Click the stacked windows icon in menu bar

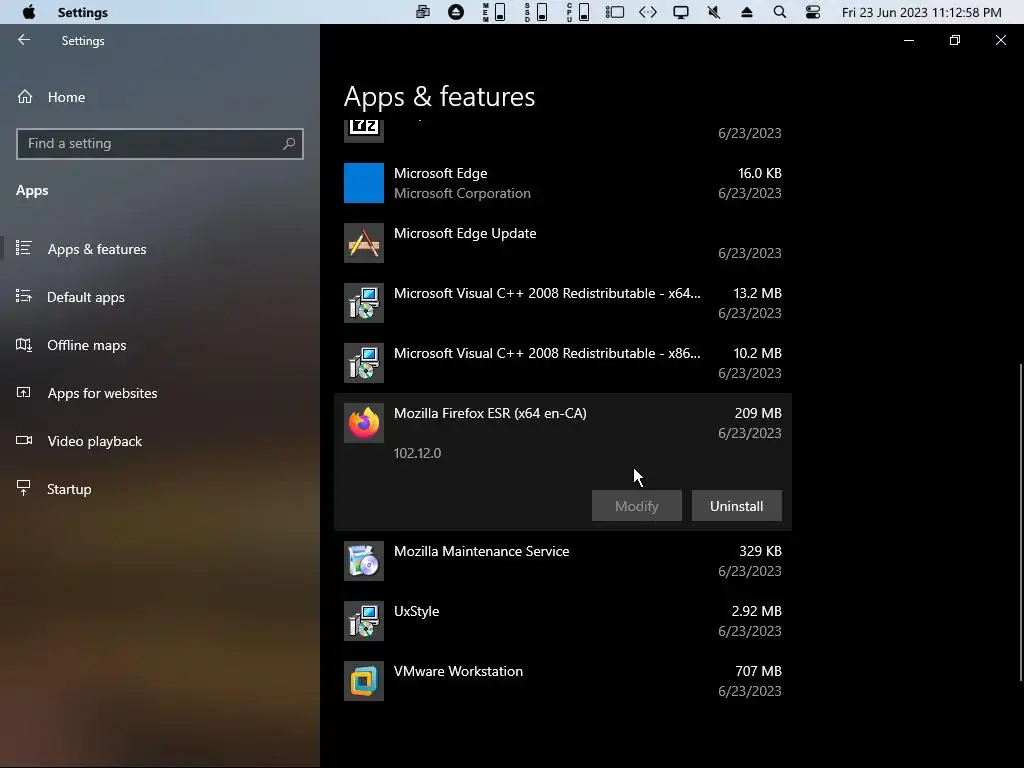[x=423, y=12]
